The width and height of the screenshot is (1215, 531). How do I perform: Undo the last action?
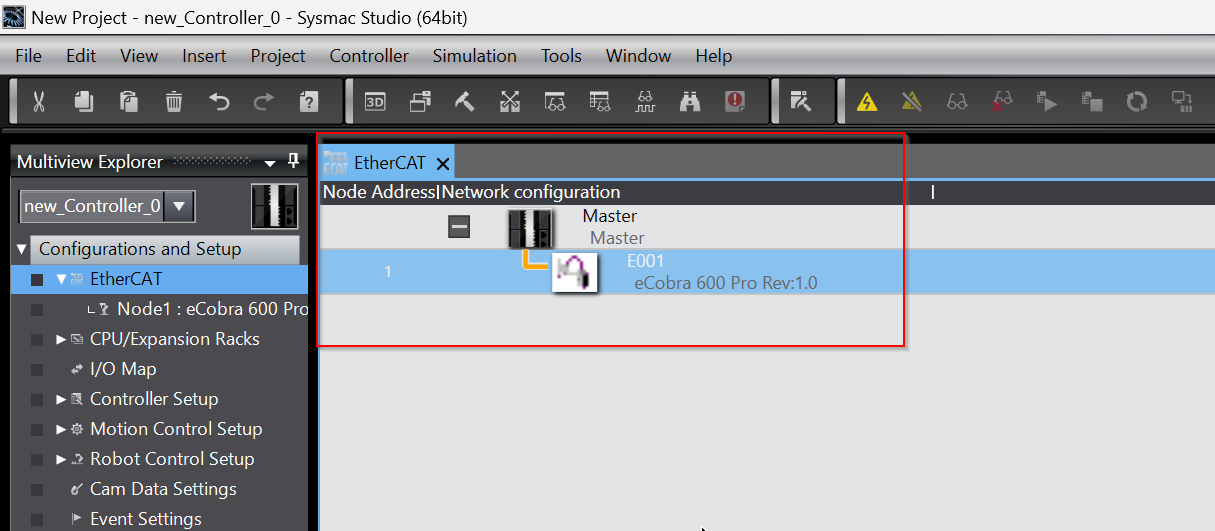219,101
